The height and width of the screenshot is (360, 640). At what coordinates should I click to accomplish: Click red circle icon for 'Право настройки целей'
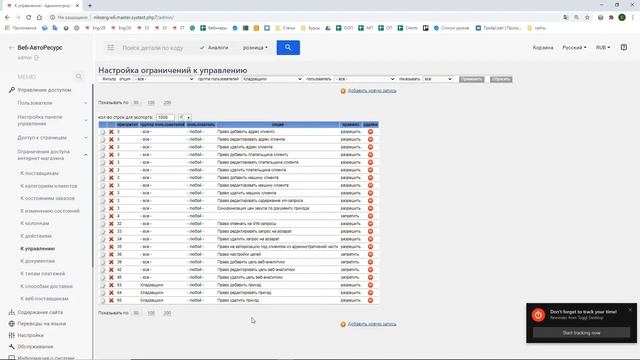(x=371, y=254)
